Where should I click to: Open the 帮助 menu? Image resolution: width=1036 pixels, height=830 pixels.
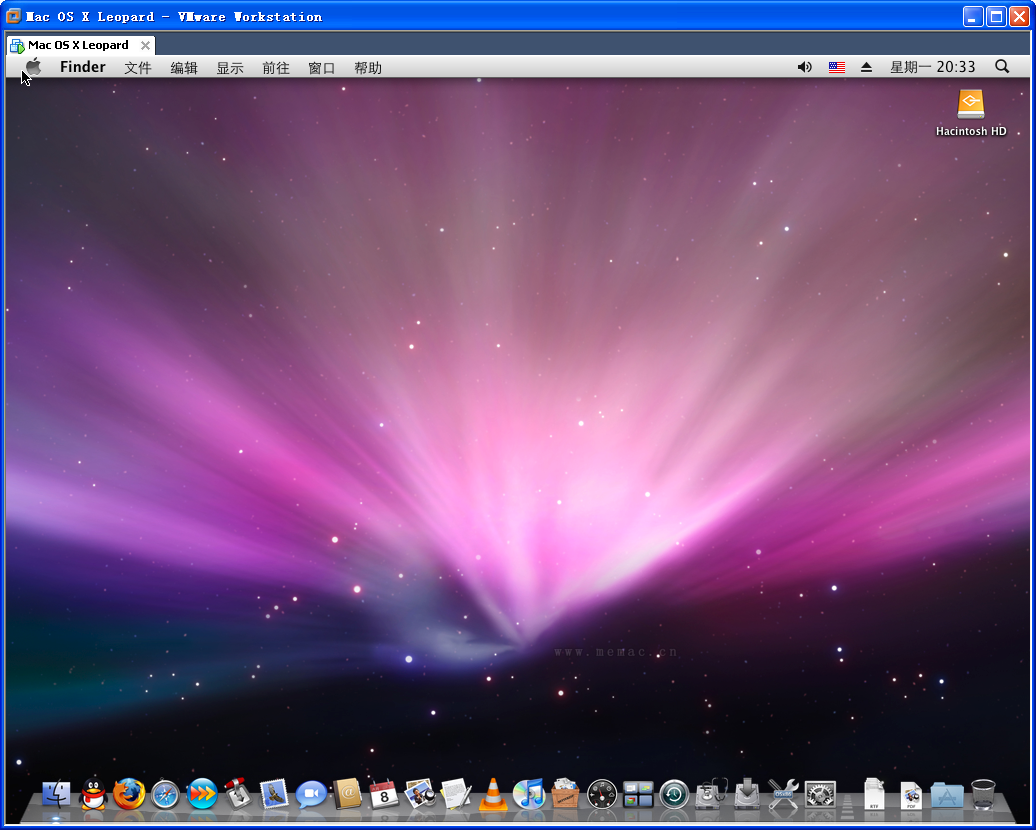coord(368,67)
